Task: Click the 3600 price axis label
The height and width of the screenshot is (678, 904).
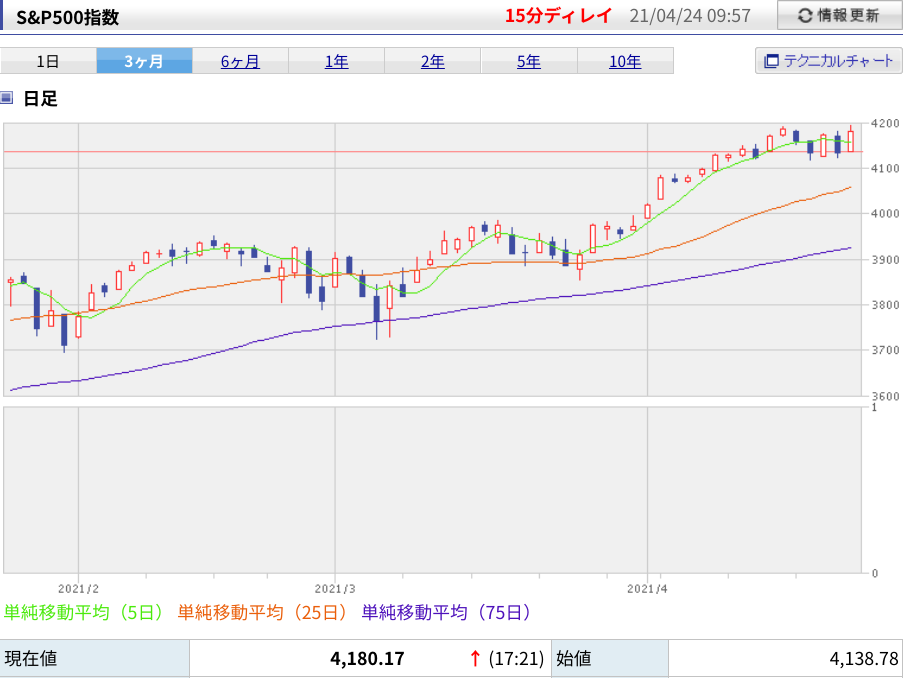Action: point(885,396)
